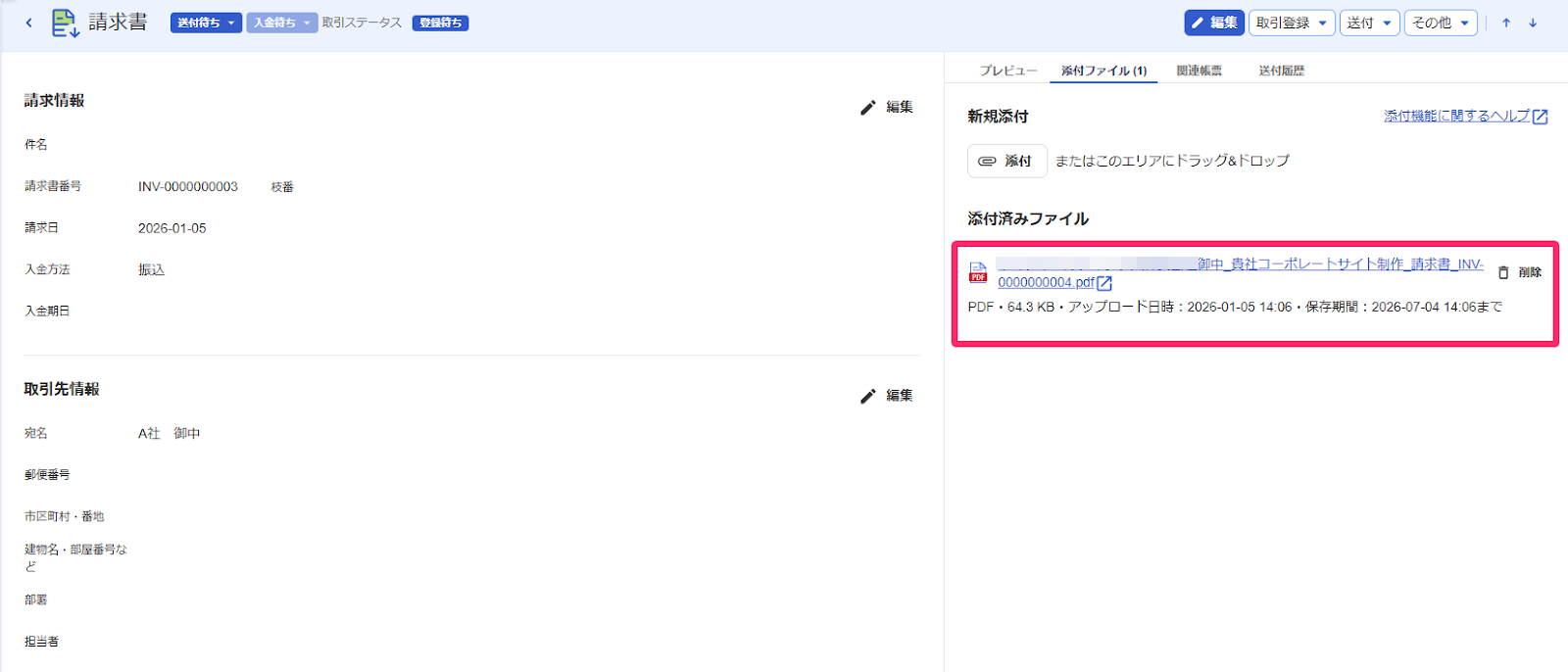The height and width of the screenshot is (672, 1568).
Task: Go back using the left chevron
Action: [28, 23]
